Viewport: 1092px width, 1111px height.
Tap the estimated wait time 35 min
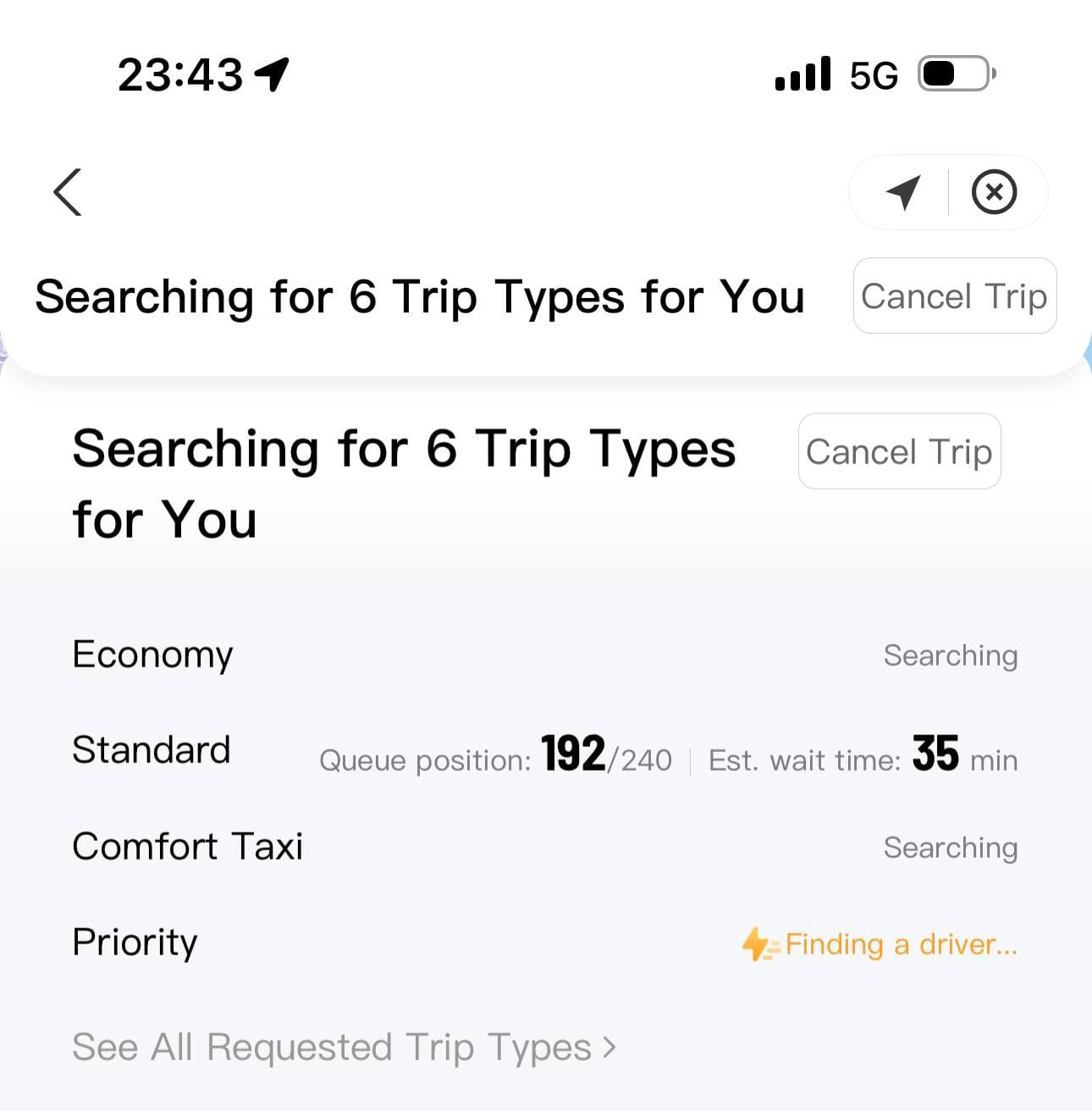coord(863,756)
